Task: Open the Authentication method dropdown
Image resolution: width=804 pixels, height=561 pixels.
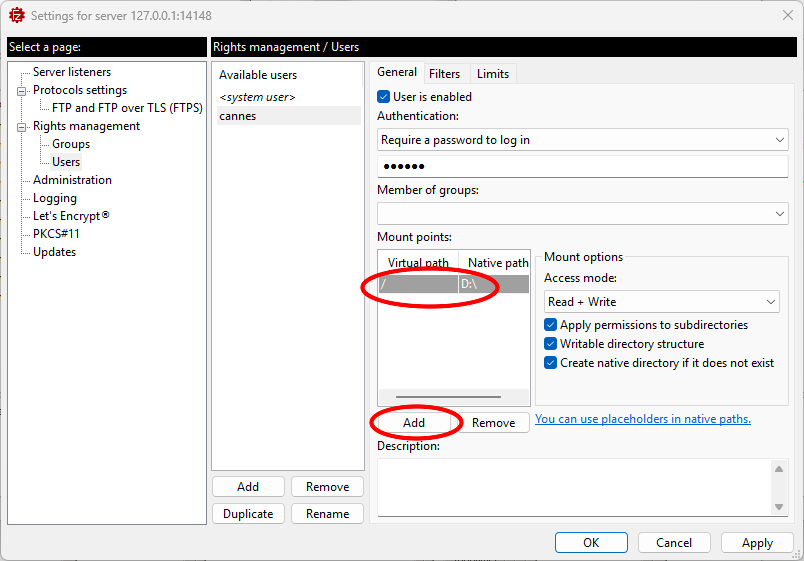Action: pyautogui.click(x=583, y=140)
